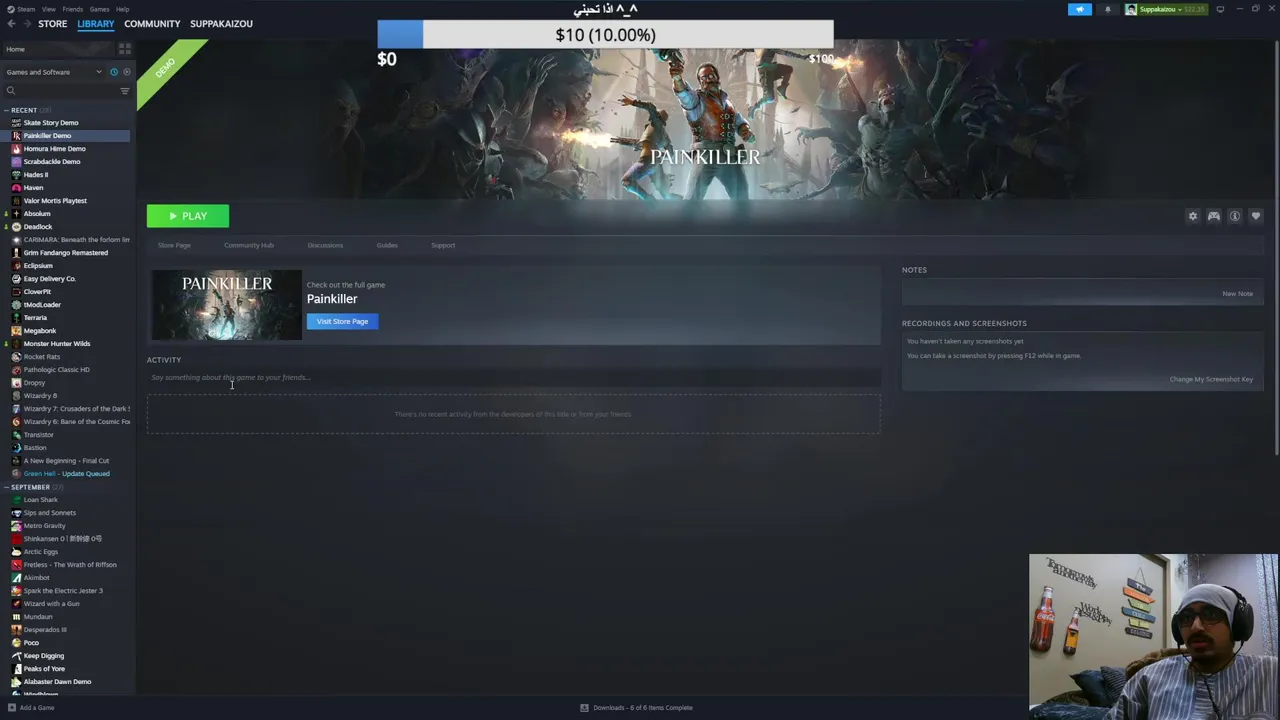Toggle ready-to-play filter icon

126,72
